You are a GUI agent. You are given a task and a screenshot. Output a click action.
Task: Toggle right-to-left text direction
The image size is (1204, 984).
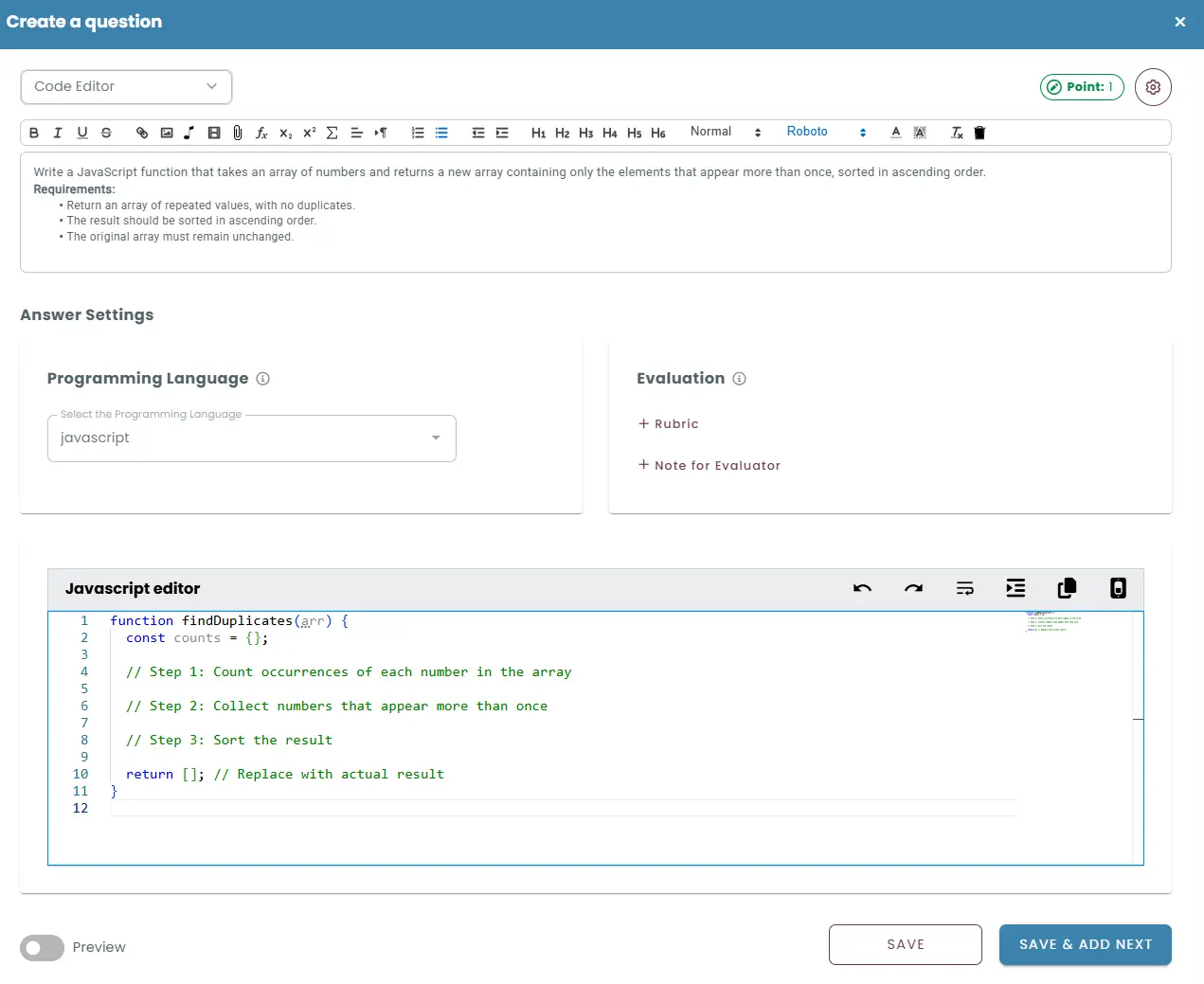[381, 133]
